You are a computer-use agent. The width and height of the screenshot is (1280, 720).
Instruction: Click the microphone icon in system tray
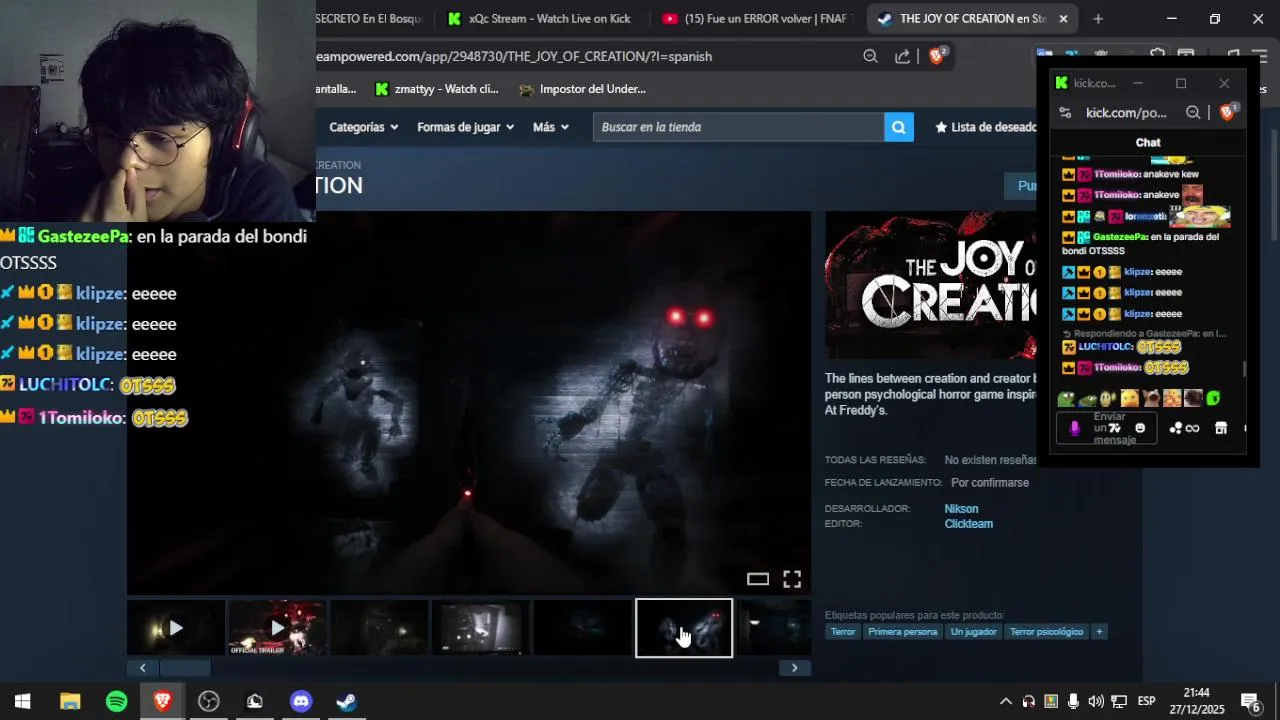point(1073,701)
